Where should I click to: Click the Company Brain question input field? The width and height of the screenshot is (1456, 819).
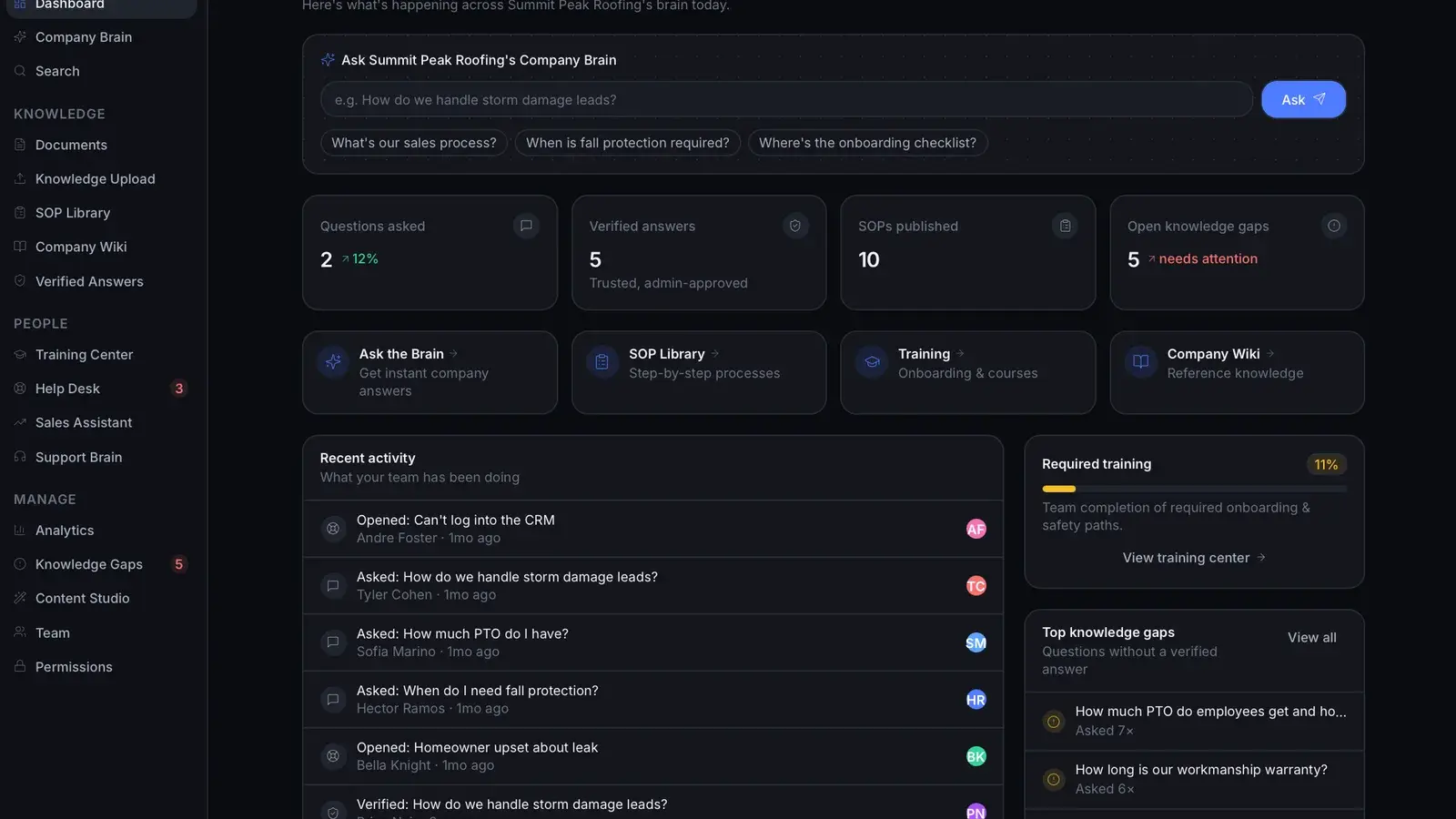click(x=786, y=100)
